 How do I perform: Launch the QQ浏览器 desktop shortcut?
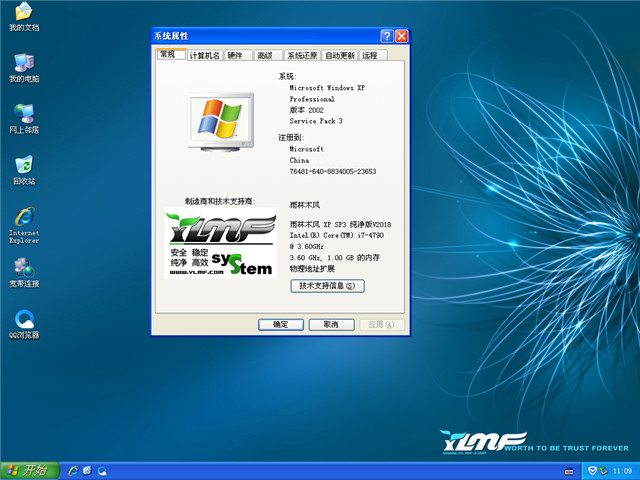click(23, 322)
